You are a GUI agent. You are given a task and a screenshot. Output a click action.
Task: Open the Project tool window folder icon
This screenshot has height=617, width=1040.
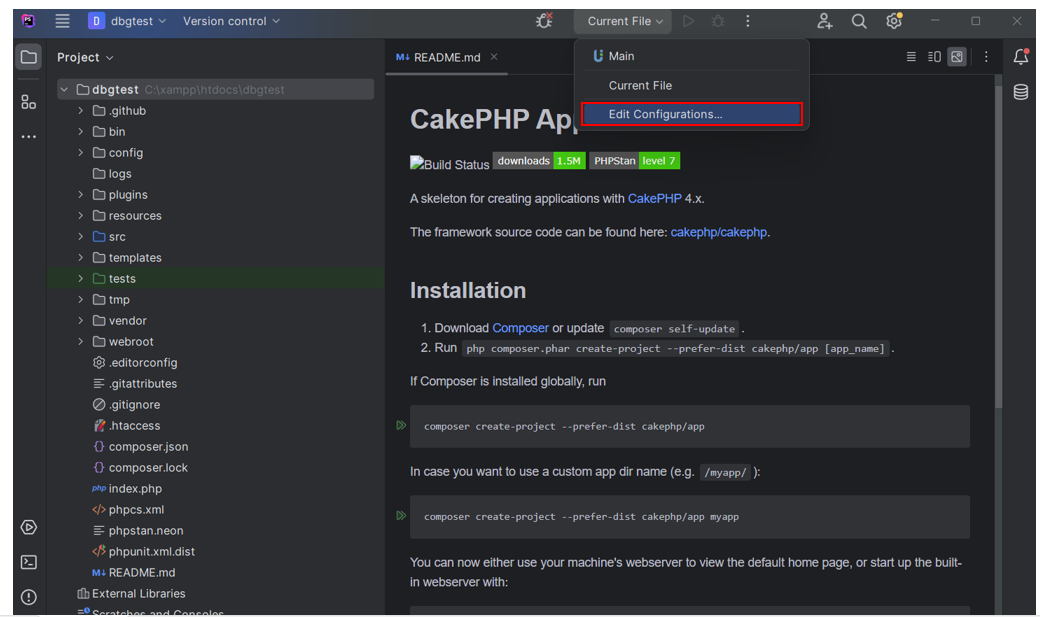(x=29, y=57)
